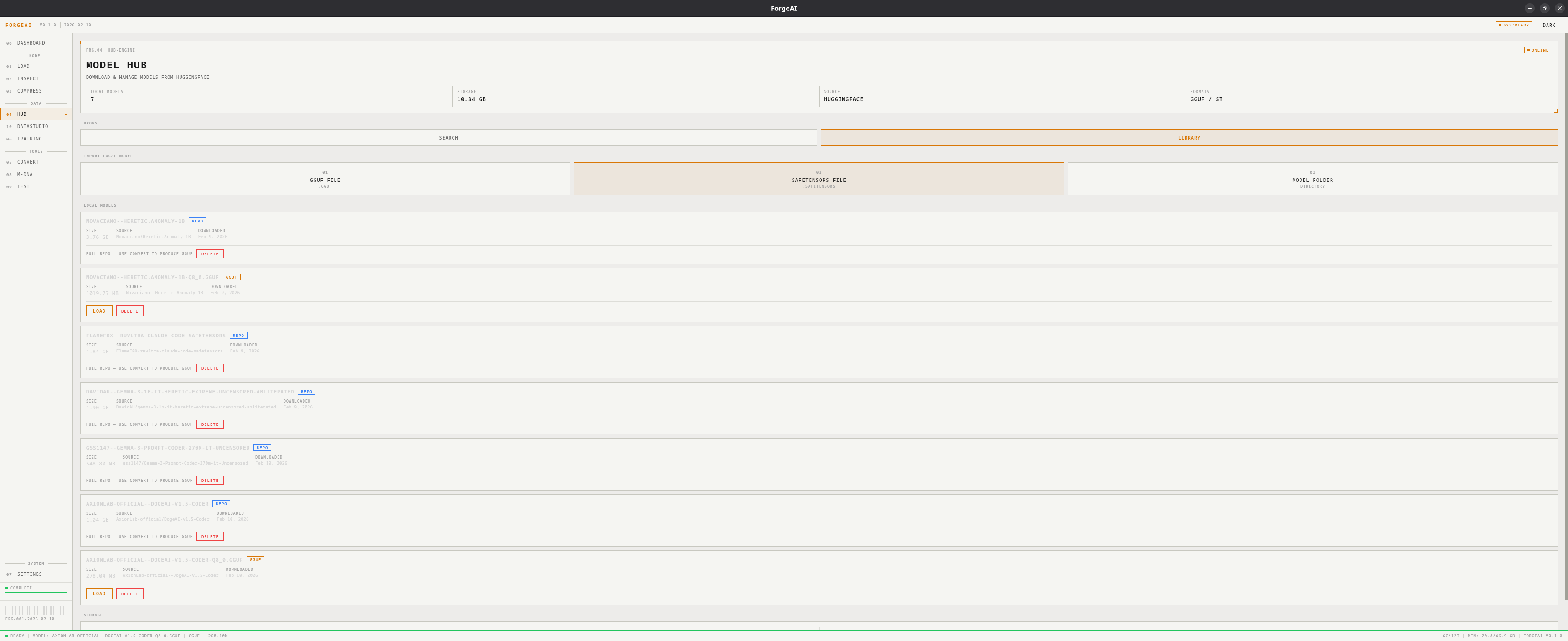The image size is (1568, 641).
Task: Click GGUF tag on DogeAI-v1.5-Coder-Q8_0
Action: click(x=255, y=559)
